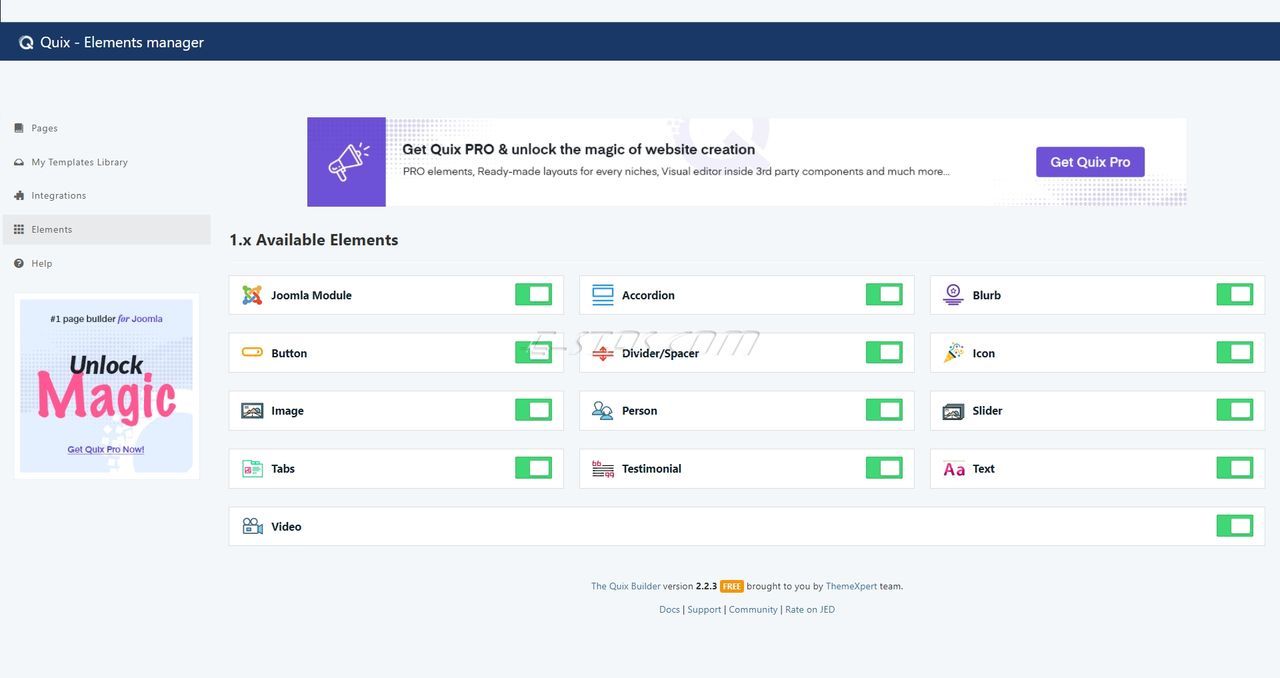Toggle the Divider/Spacer element switch
1280x678 pixels.
coord(884,352)
